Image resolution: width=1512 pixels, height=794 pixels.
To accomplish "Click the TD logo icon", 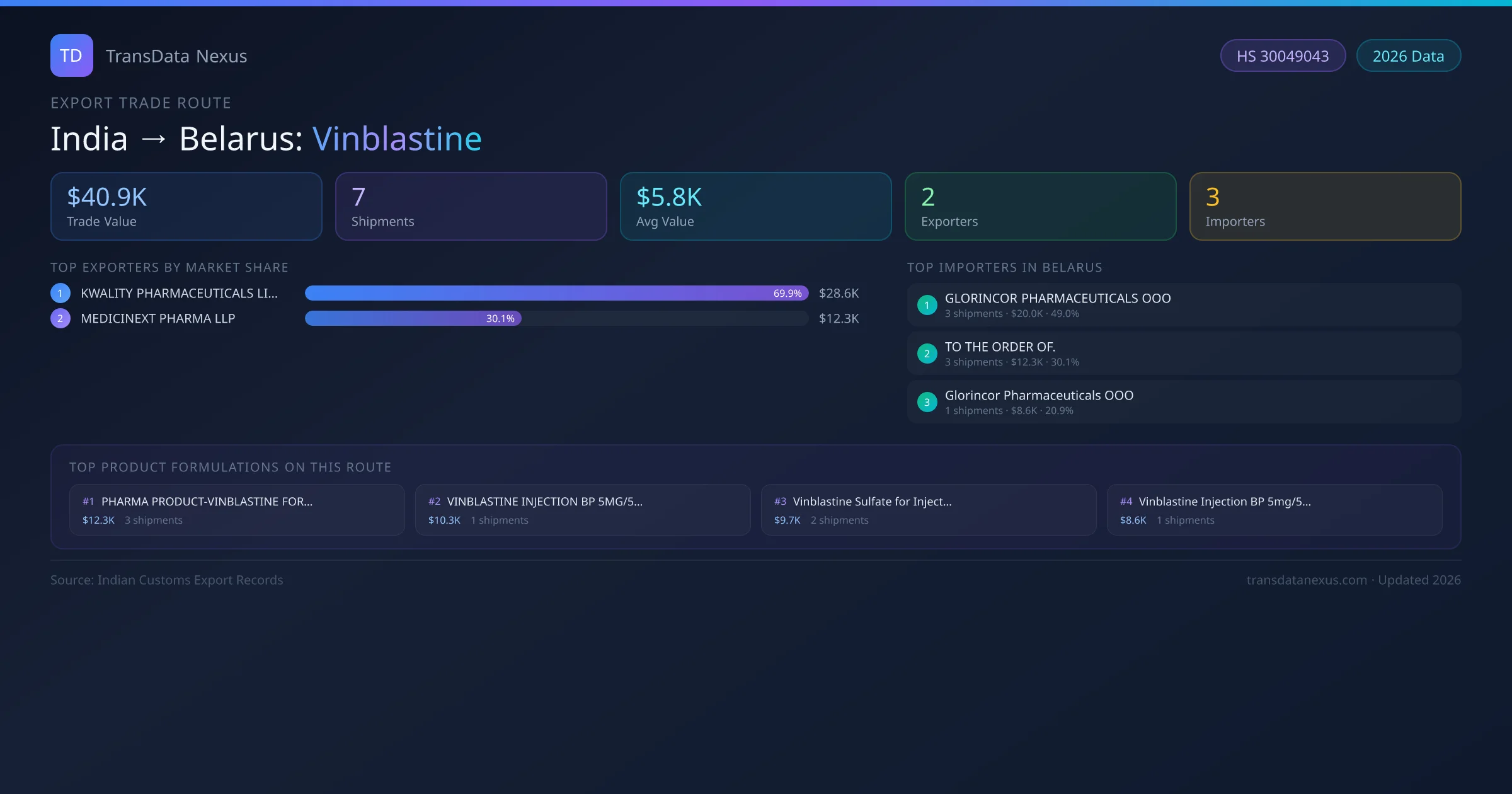I will [71, 55].
